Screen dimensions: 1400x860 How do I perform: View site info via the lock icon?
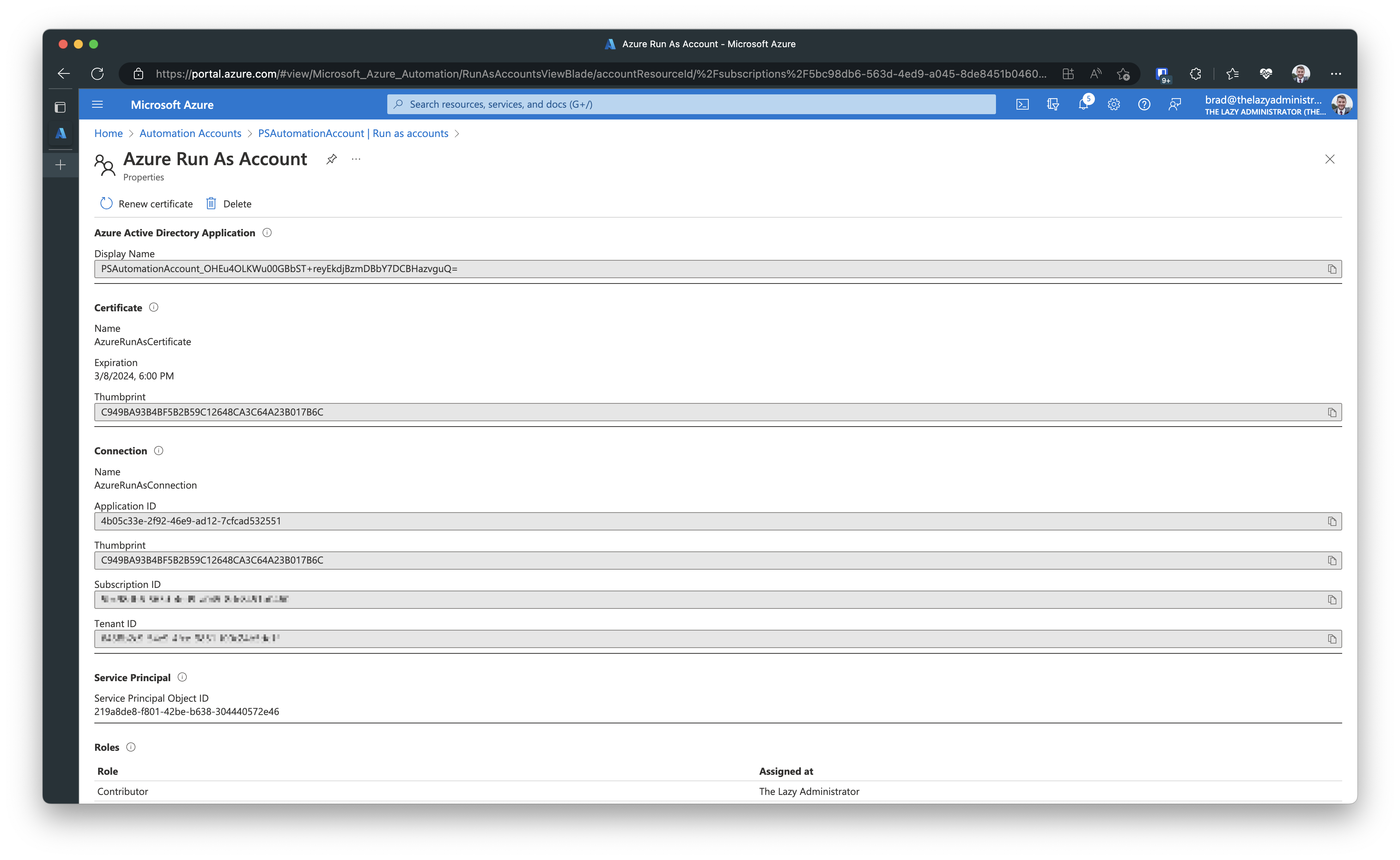coord(138,74)
